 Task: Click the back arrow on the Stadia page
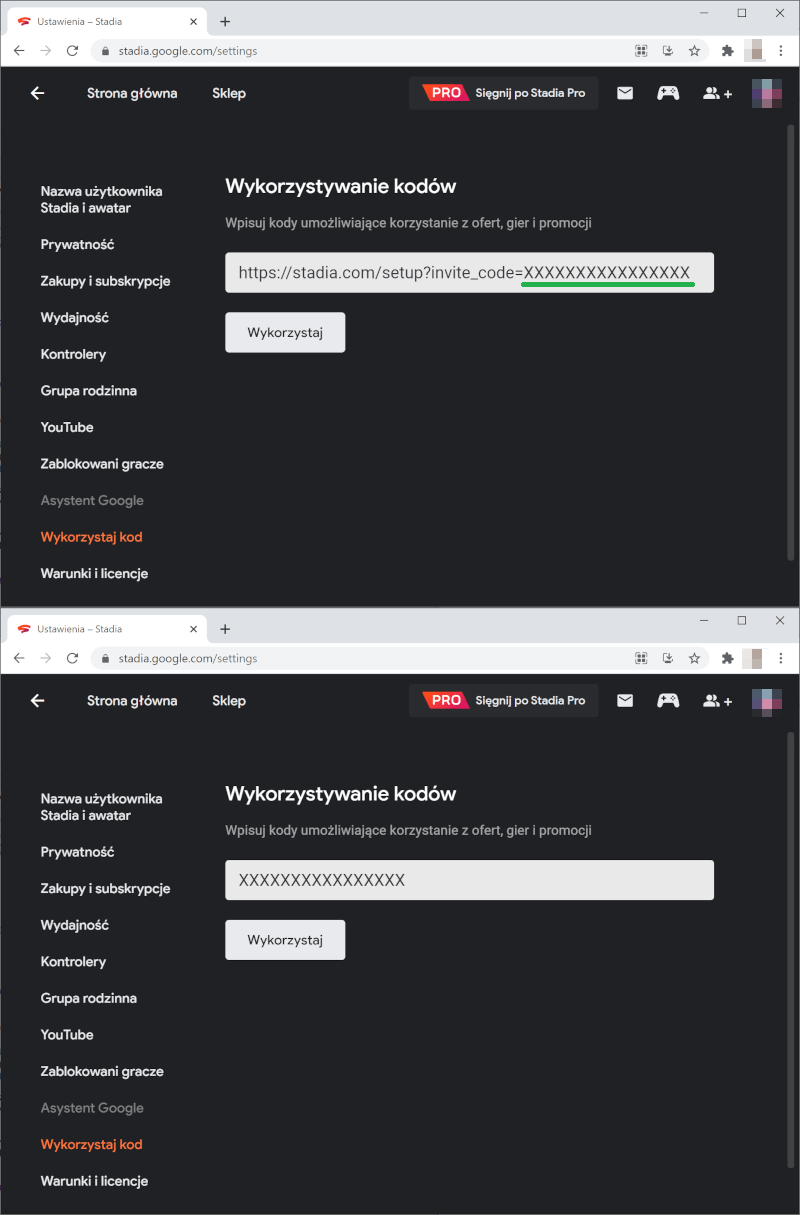point(37,92)
